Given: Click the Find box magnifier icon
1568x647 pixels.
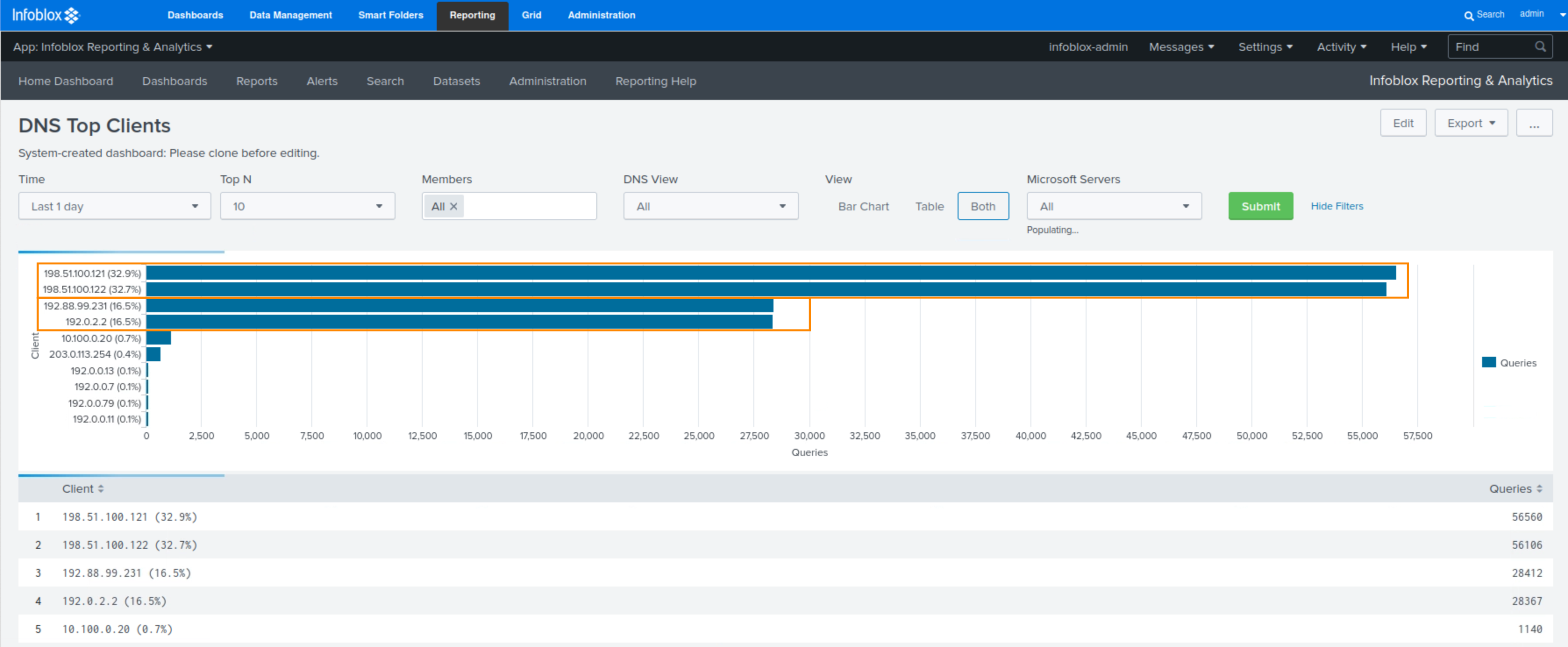Looking at the screenshot, I should click(x=1540, y=47).
